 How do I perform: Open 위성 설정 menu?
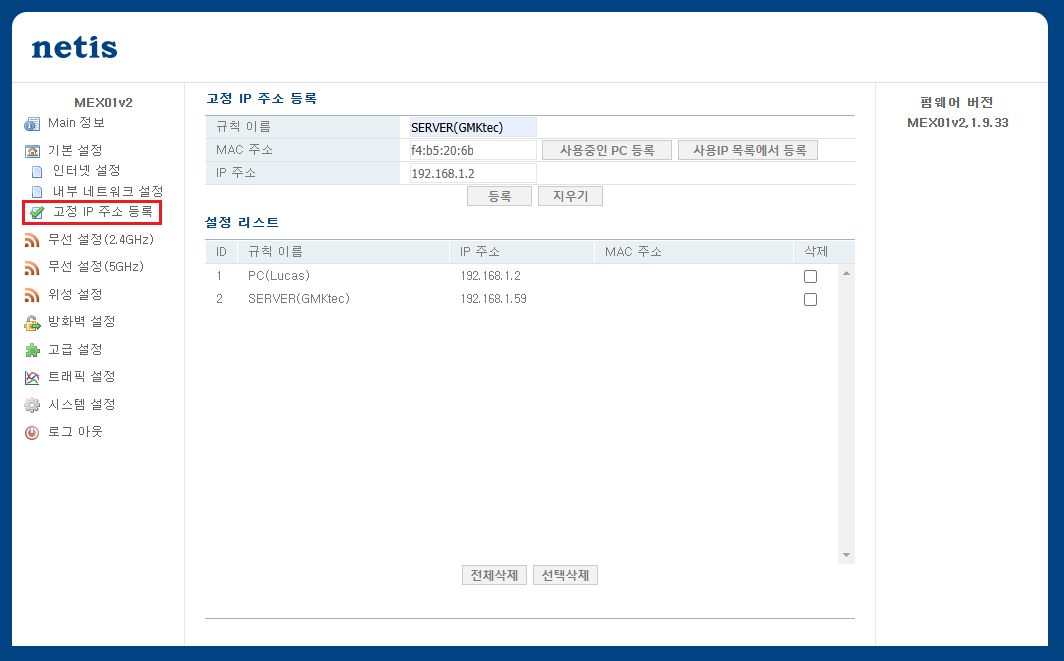pyautogui.click(x=75, y=295)
